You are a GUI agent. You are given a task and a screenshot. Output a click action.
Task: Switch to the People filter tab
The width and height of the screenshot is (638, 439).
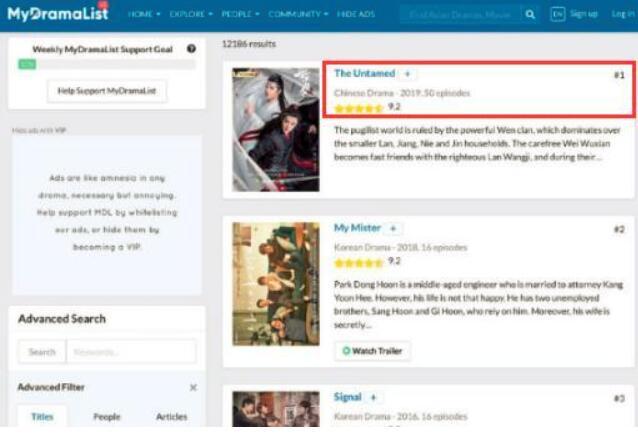(x=107, y=417)
